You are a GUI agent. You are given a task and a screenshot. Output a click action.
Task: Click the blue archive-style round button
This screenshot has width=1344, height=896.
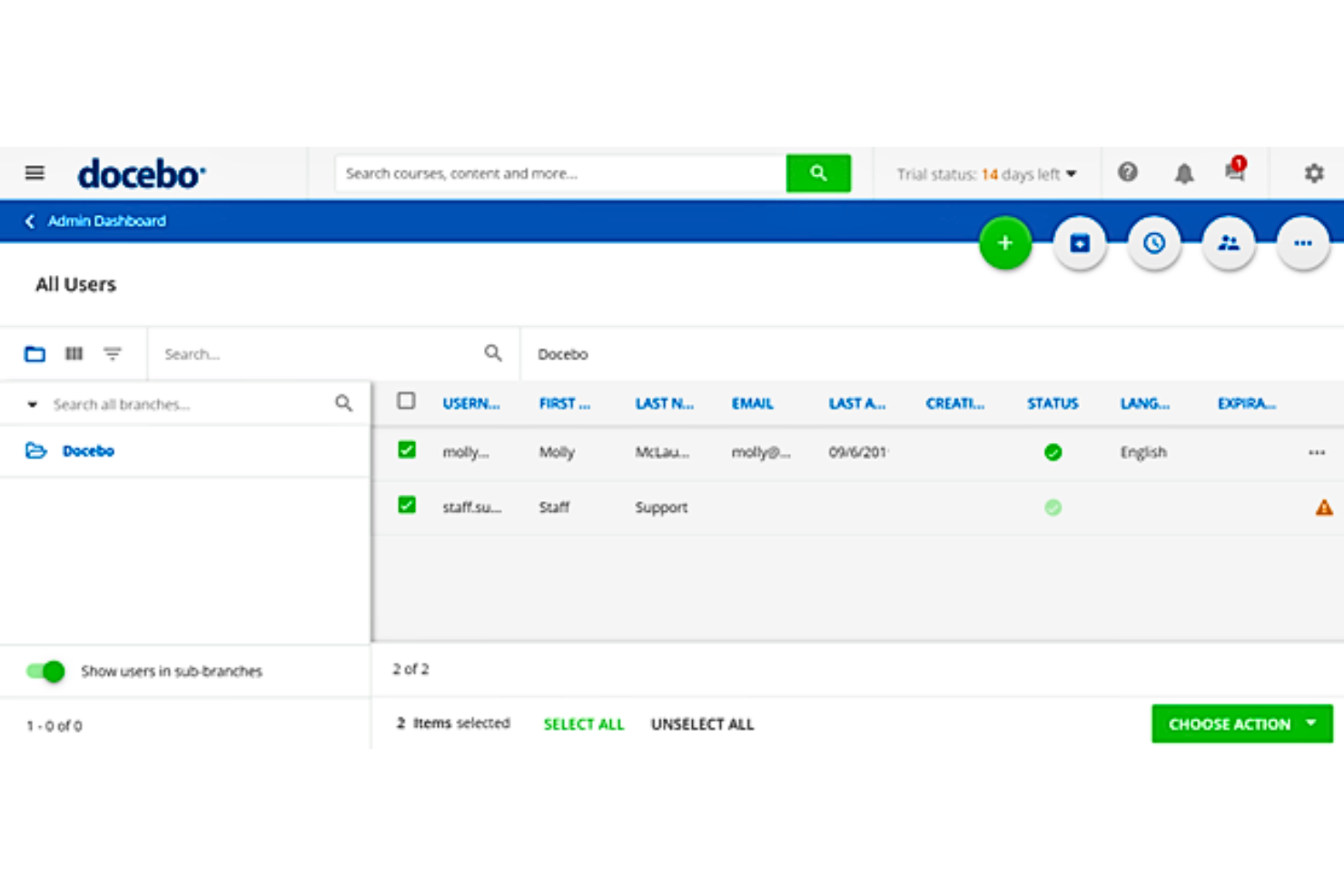[x=1080, y=243]
